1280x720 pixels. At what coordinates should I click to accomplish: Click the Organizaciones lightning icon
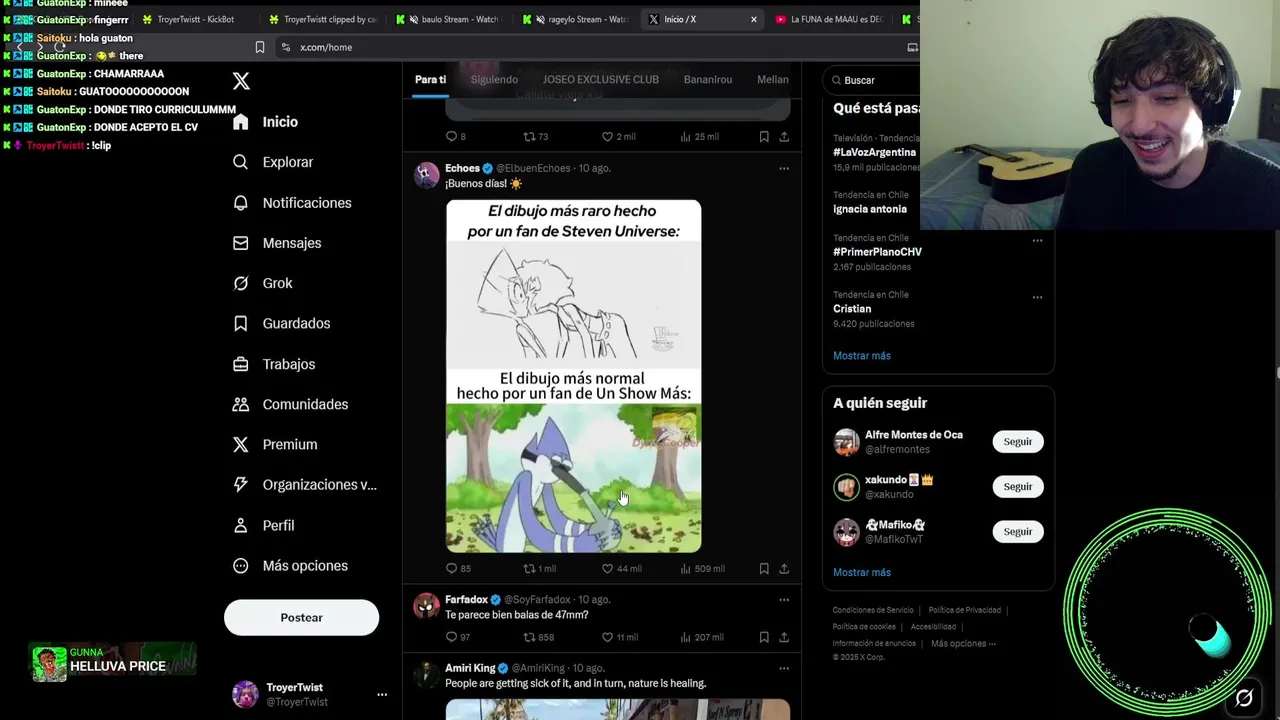(x=240, y=484)
